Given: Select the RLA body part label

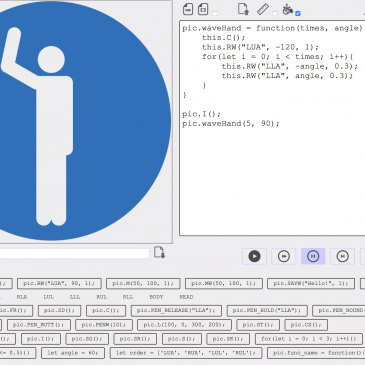Looking at the screenshot, I should 22,297.
